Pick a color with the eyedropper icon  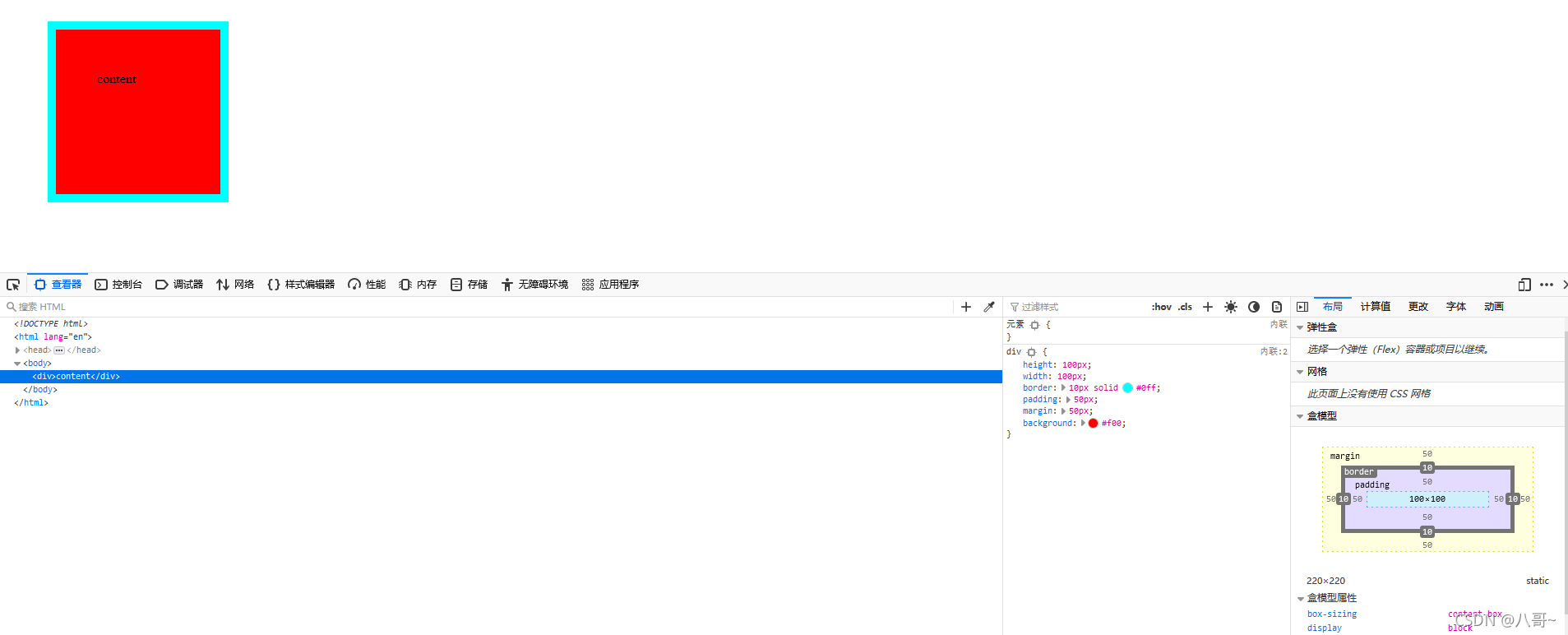[x=989, y=307]
